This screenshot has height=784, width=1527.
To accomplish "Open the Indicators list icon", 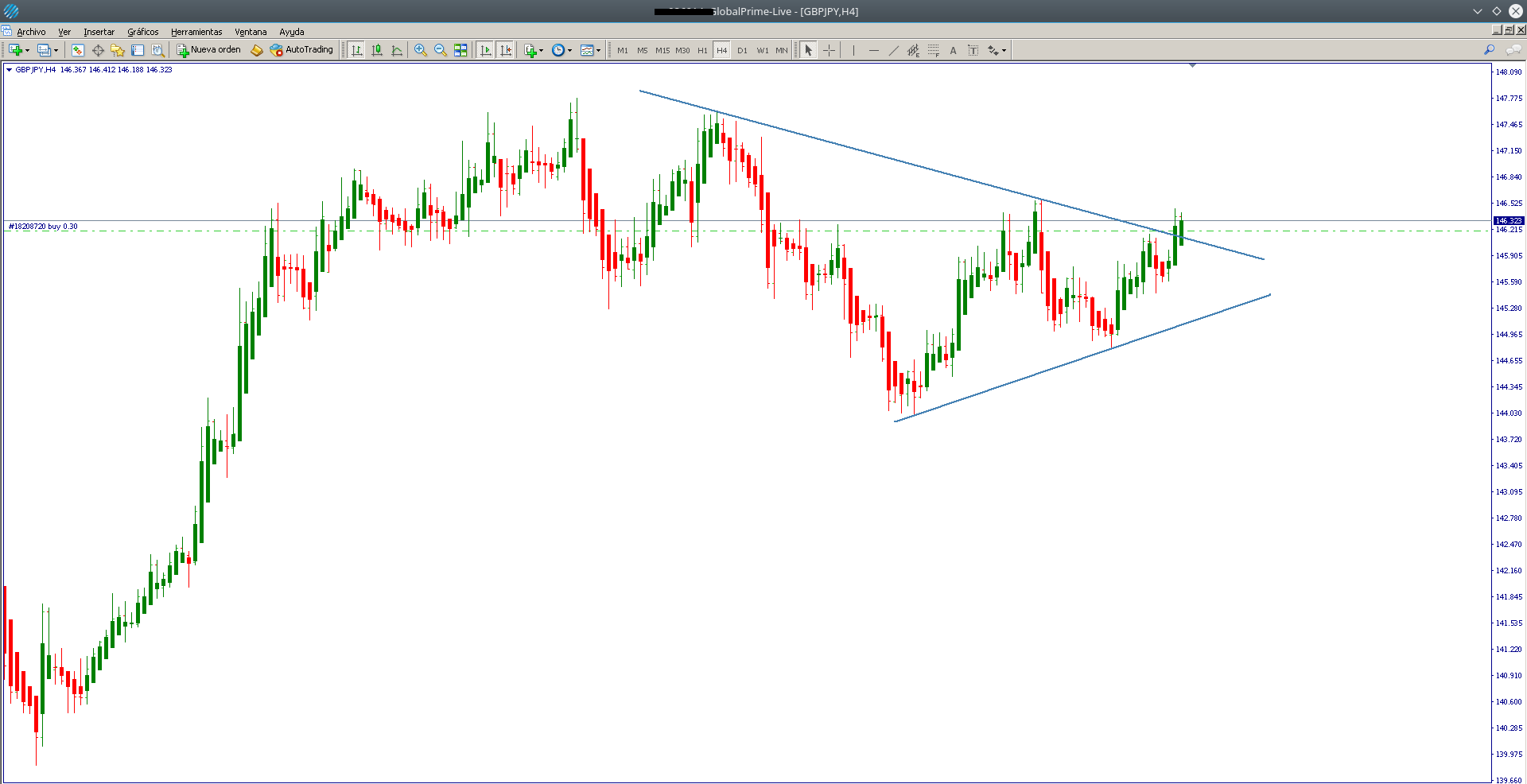I will (530, 50).
